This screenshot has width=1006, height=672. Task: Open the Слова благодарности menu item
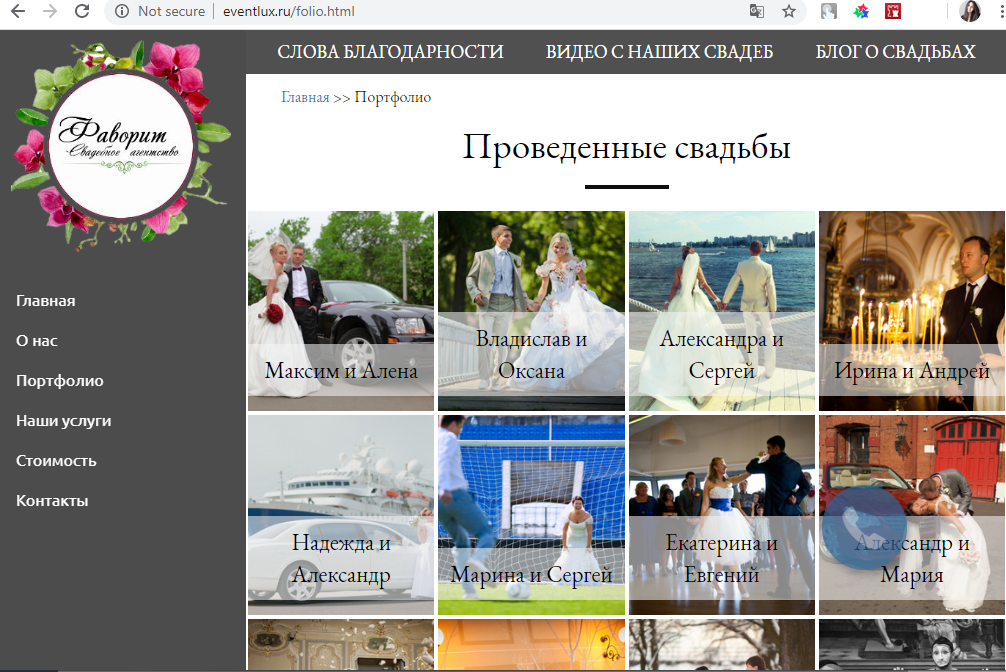pos(390,51)
